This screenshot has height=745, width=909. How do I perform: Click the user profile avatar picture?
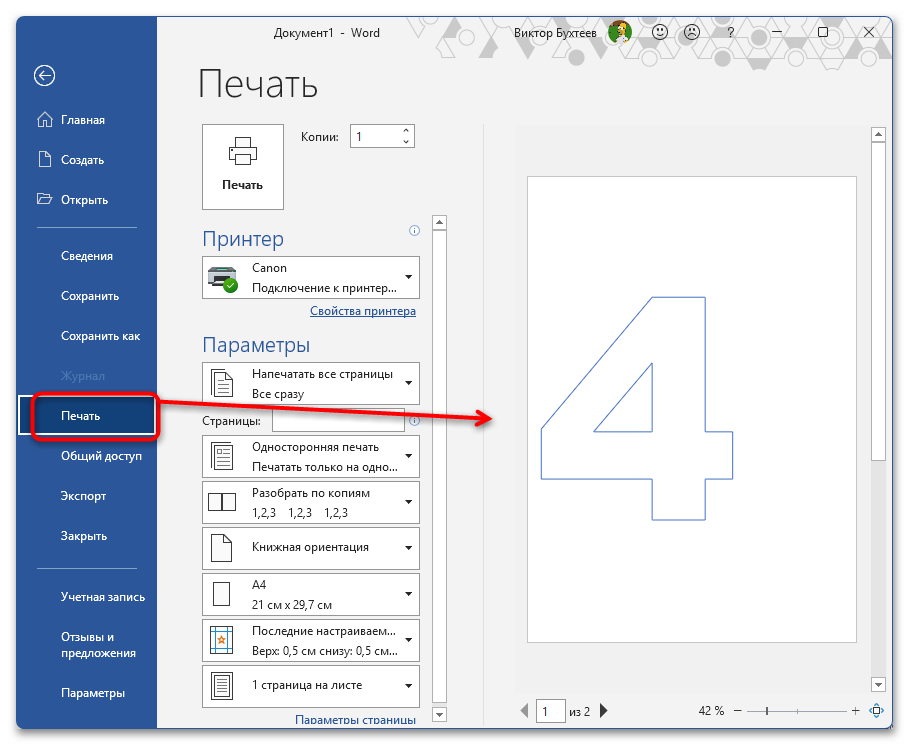pos(619,33)
